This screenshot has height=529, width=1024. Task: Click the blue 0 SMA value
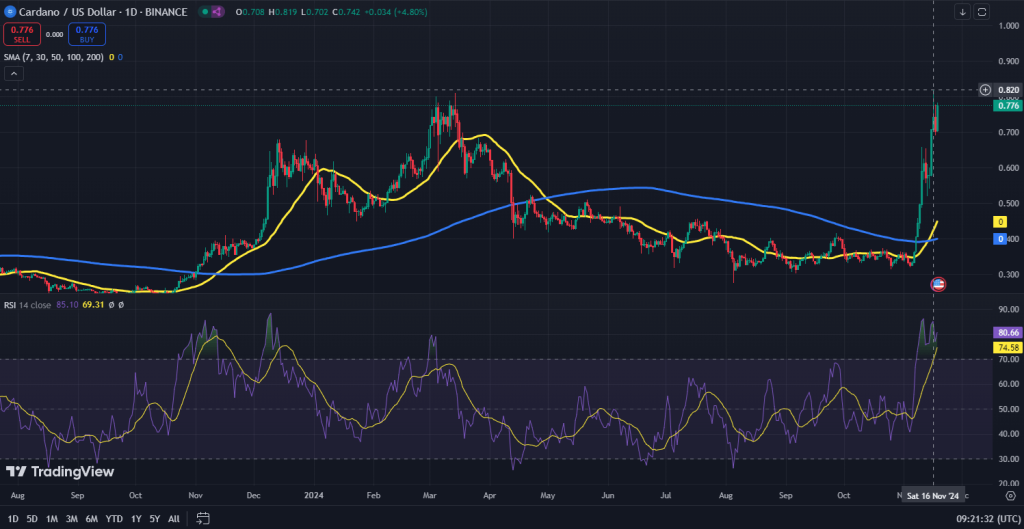point(120,57)
